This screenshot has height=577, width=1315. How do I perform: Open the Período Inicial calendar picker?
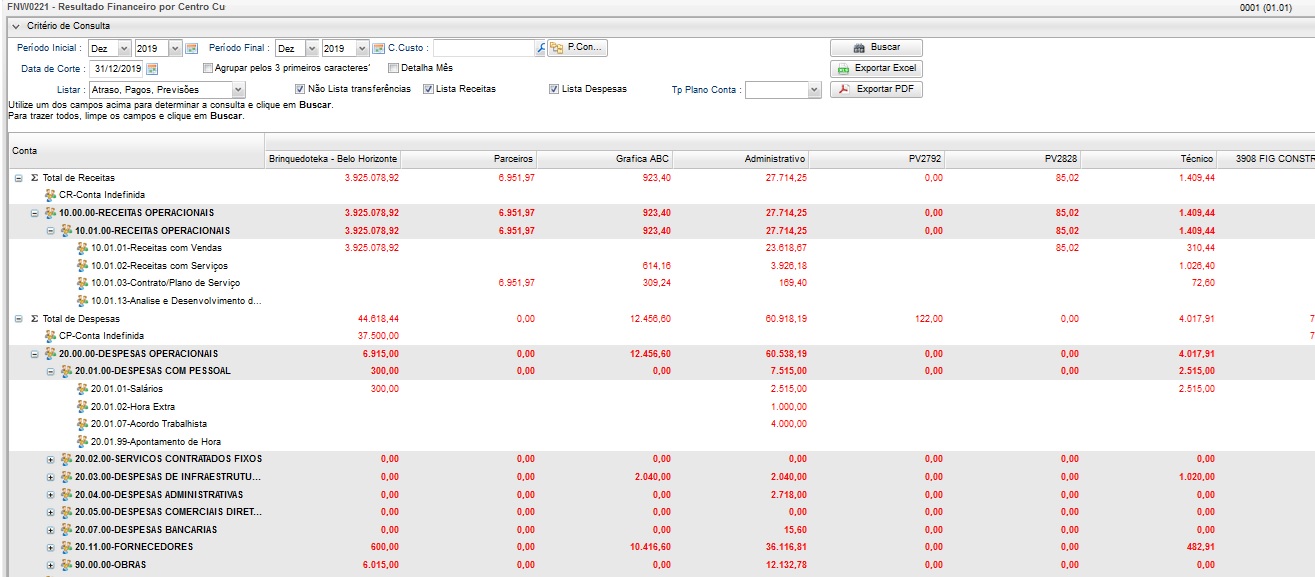(x=192, y=48)
